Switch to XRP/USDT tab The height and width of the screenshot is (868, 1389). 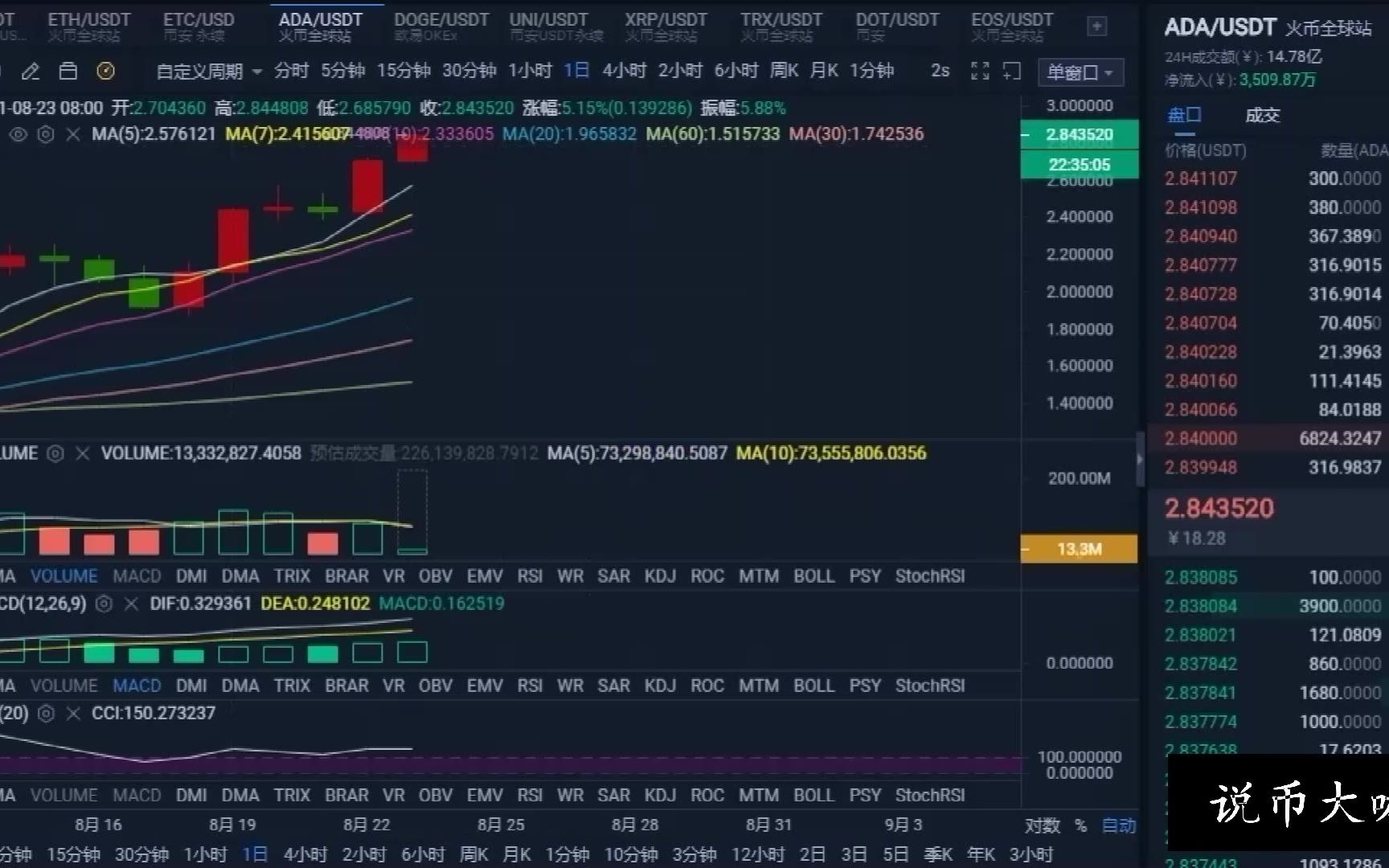(666, 27)
